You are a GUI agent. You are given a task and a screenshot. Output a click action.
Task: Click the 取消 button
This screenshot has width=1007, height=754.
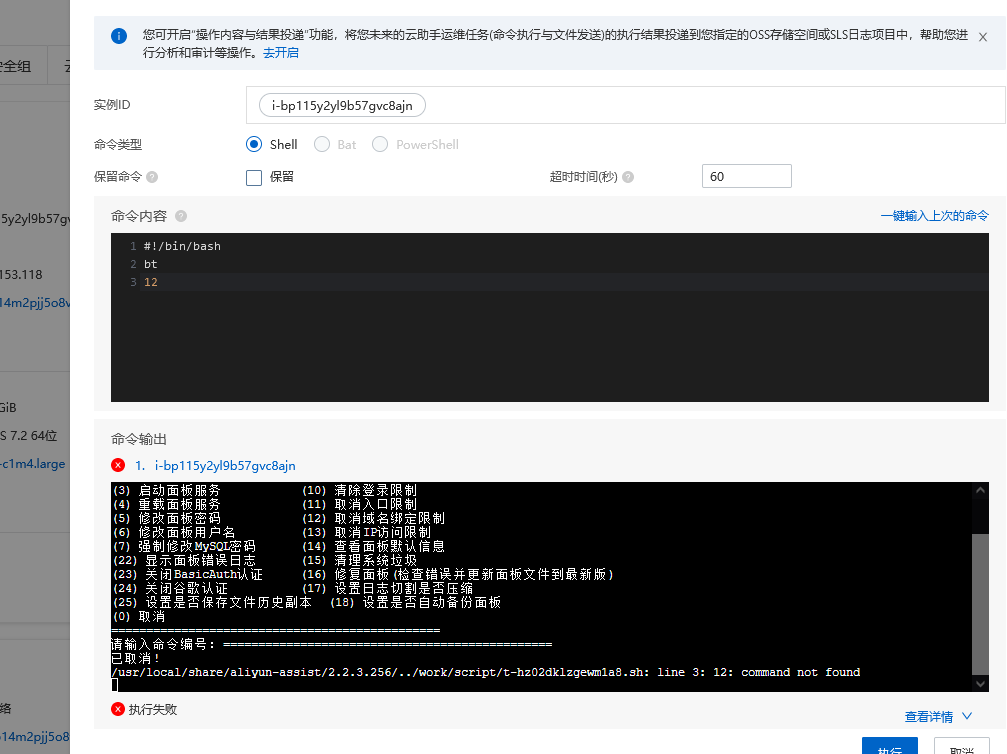[x=961, y=748]
